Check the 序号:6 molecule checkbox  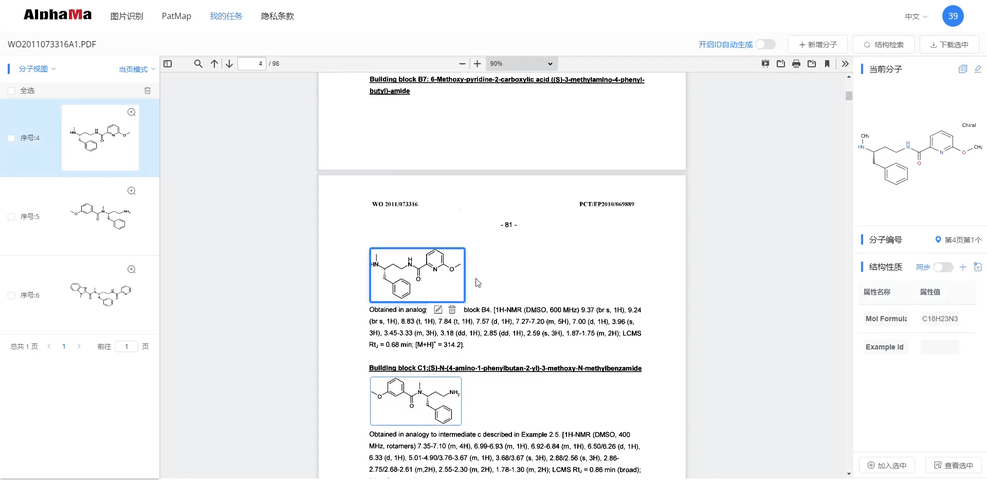11,295
